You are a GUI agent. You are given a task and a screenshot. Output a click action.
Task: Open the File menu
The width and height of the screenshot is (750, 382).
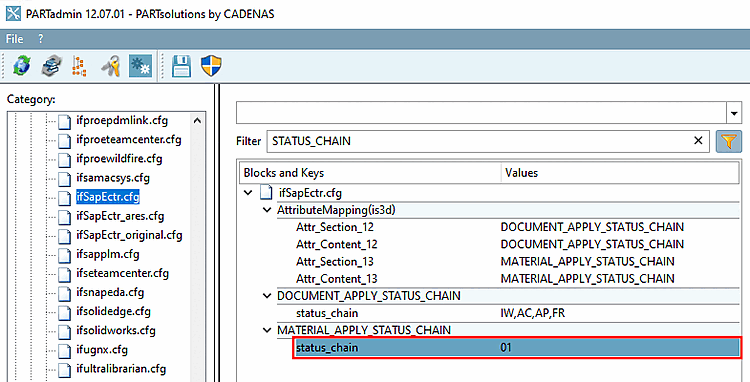14,39
